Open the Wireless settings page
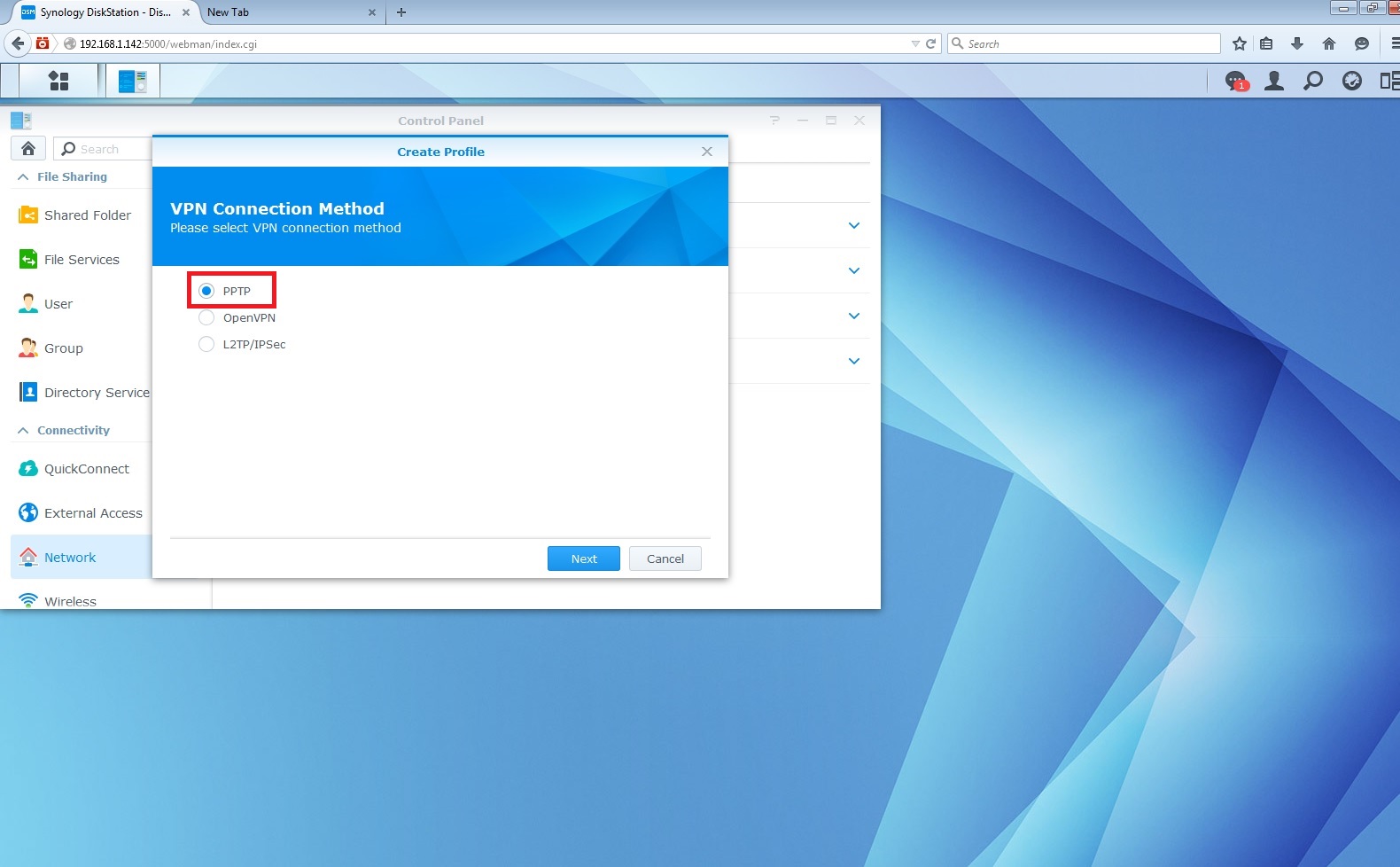This screenshot has width=1400, height=867. pos(70,601)
